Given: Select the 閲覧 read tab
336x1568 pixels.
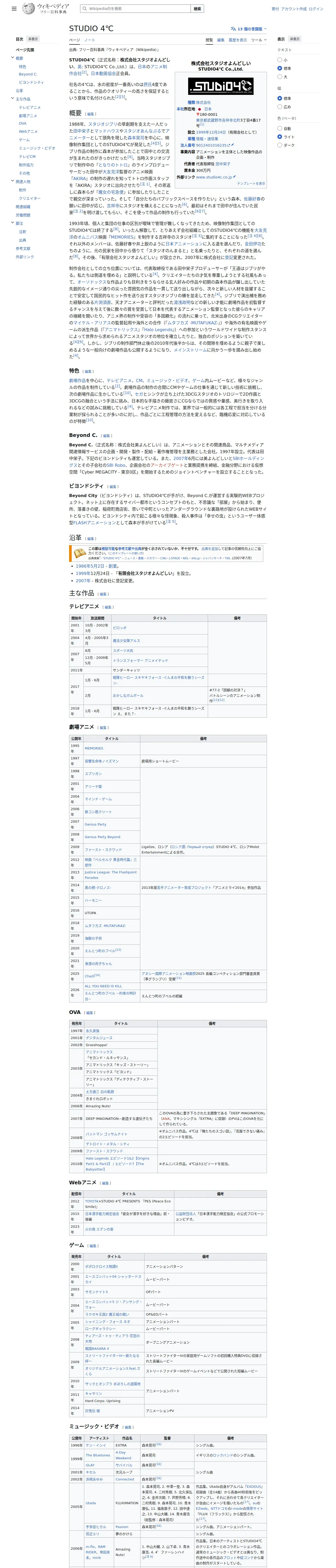Looking at the screenshot, I should [209, 40].
